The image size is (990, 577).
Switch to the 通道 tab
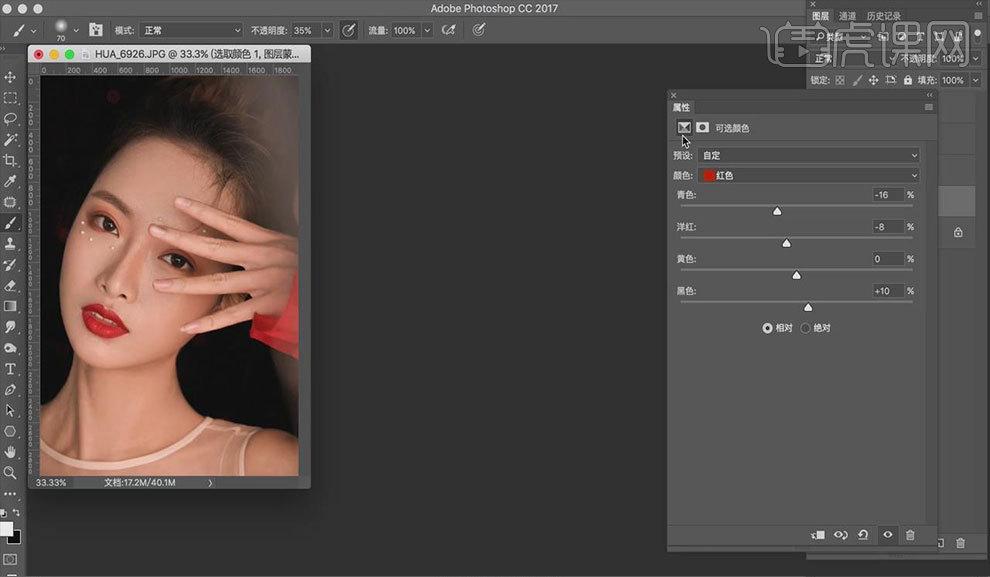pos(847,16)
